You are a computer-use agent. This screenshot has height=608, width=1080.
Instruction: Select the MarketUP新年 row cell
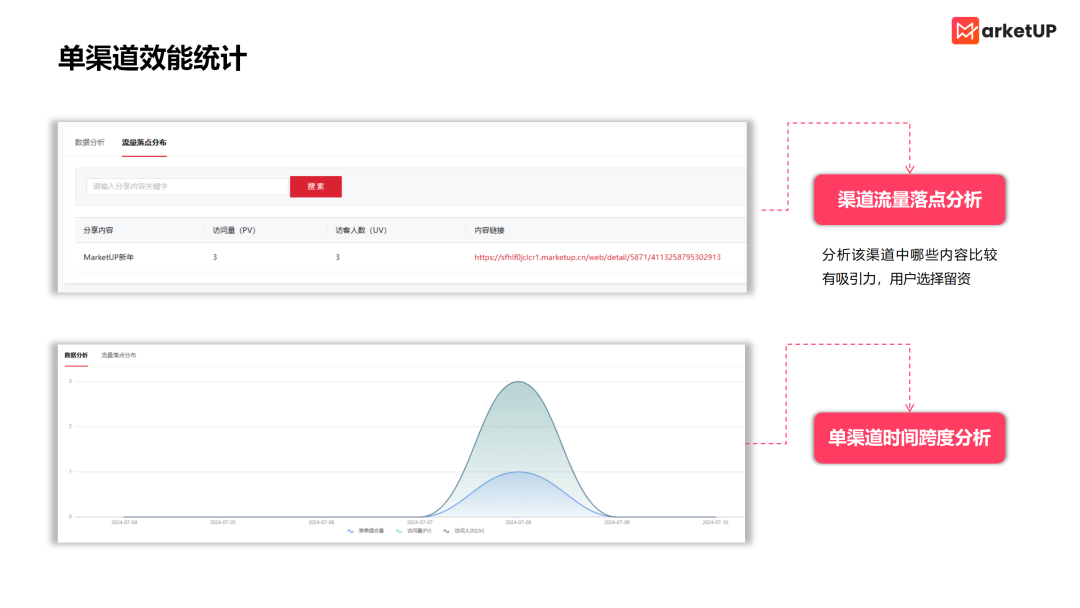click(109, 257)
